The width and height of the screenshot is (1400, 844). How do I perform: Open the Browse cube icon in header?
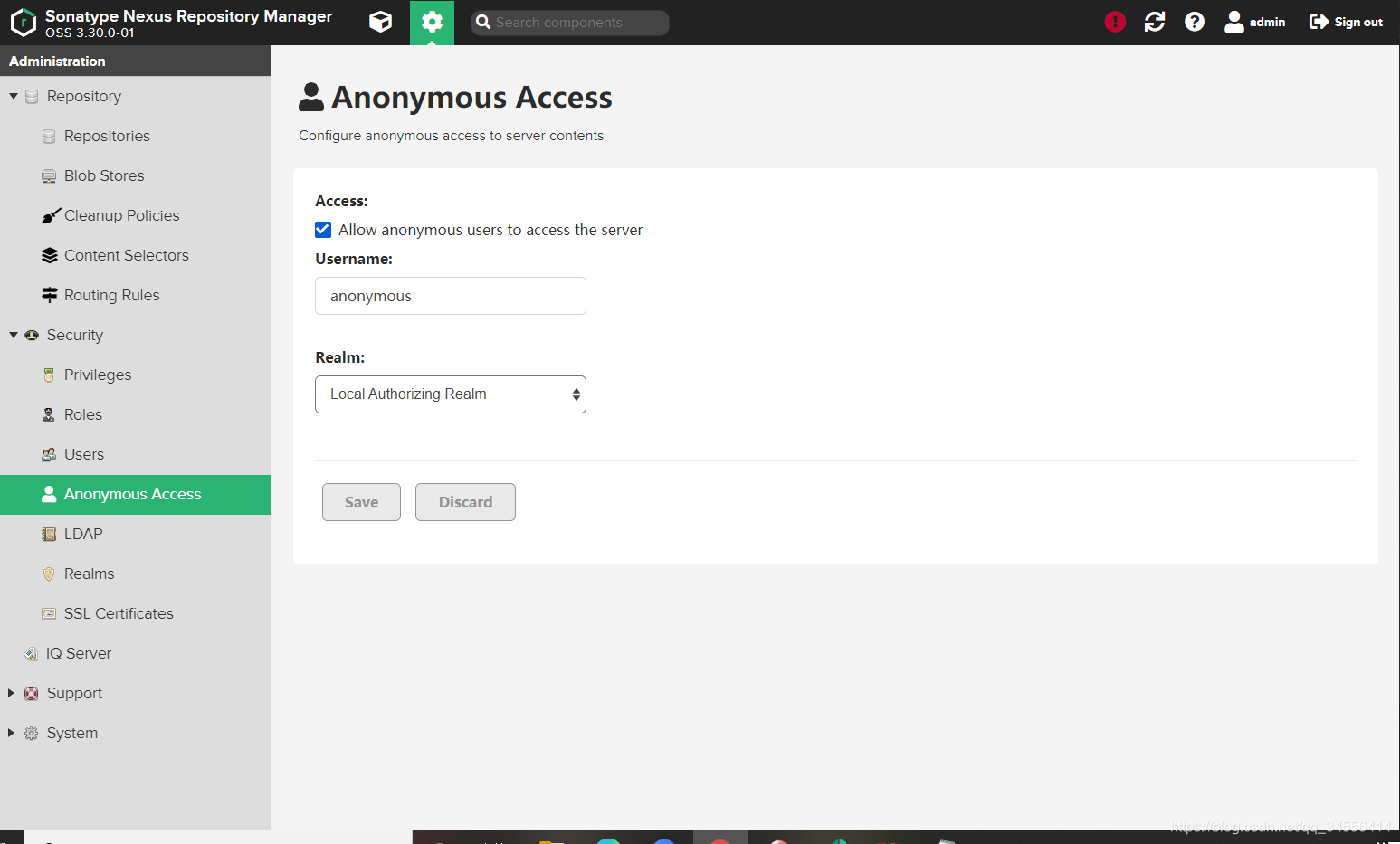381,22
